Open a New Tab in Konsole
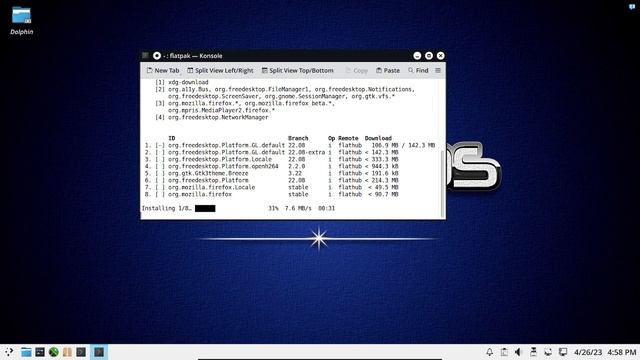Viewport: 640px width, 360px height. [x=163, y=71]
